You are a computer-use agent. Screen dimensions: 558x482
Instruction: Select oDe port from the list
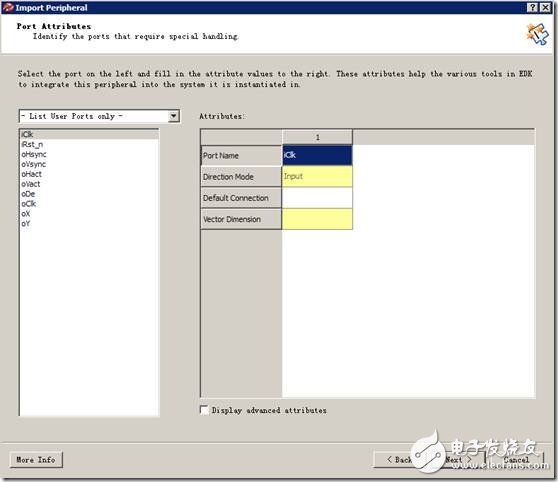pos(89,194)
